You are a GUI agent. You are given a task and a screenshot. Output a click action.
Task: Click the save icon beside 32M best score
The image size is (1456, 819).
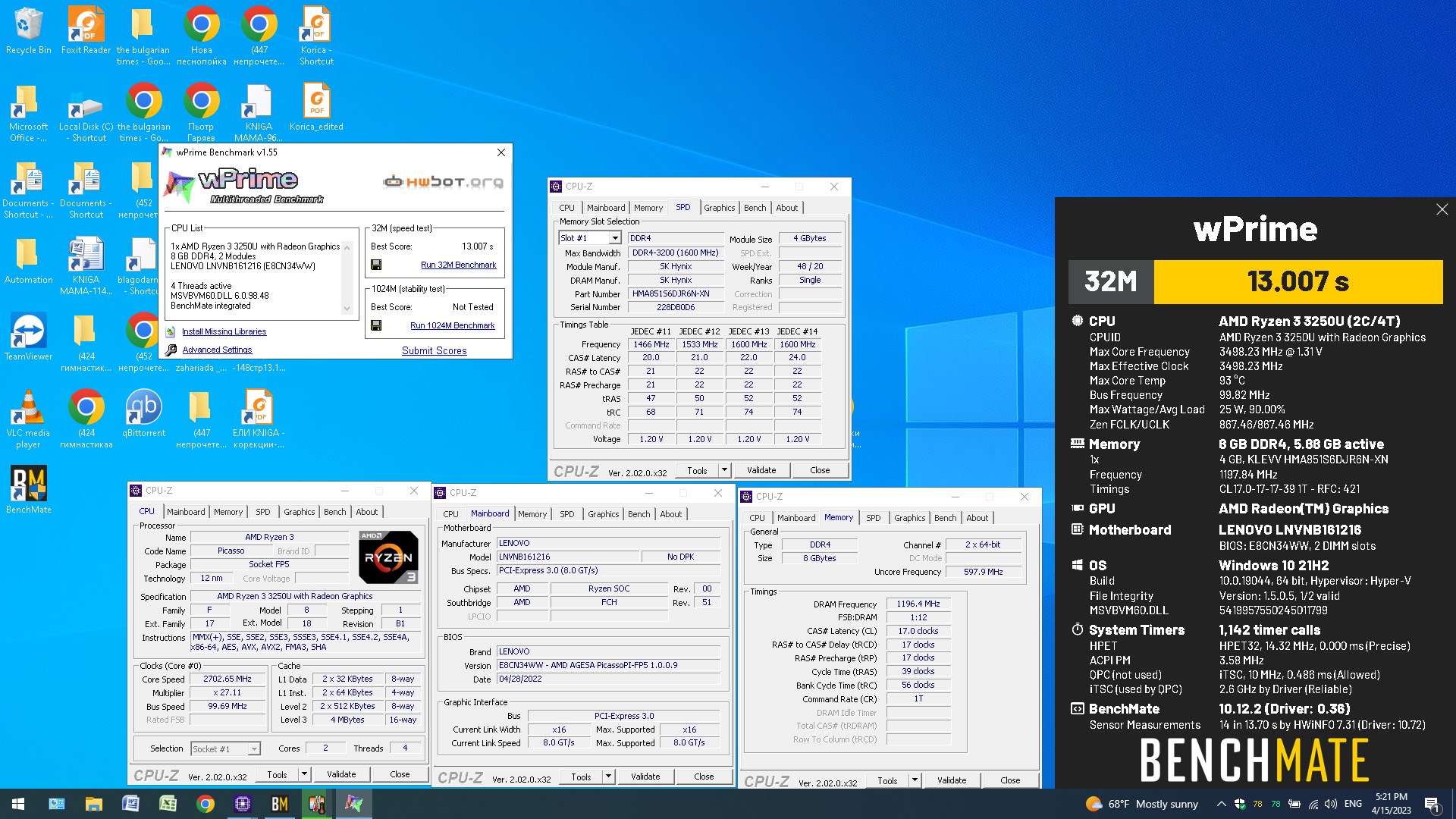point(375,265)
